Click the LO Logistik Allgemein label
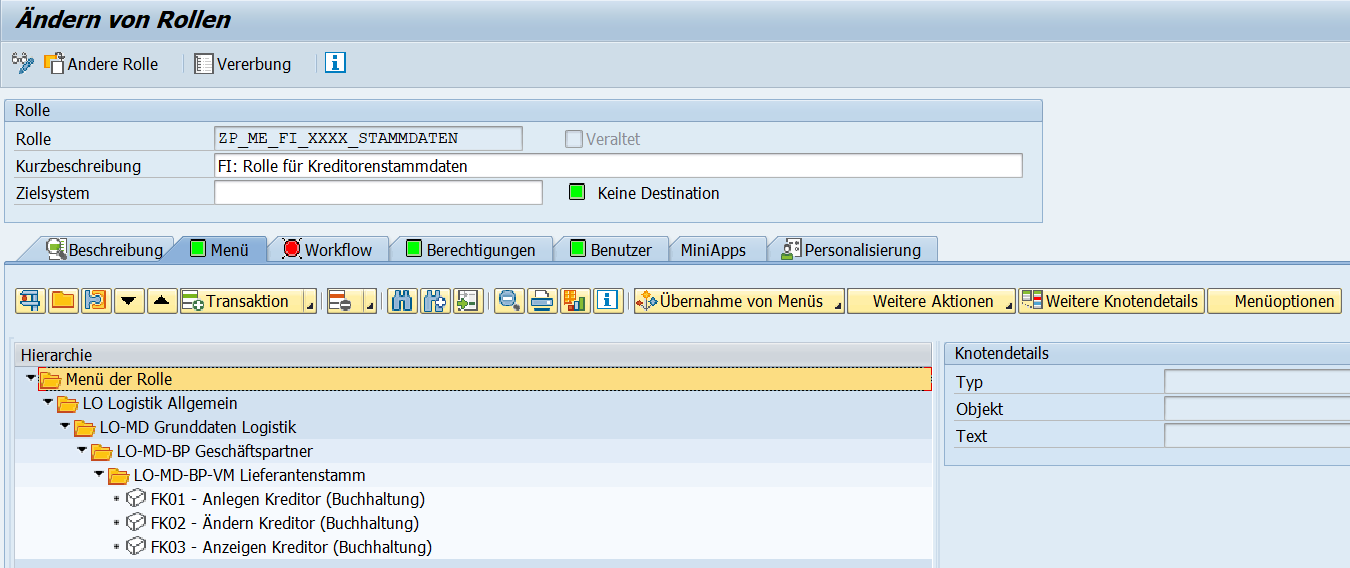Image resolution: width=1350 pixels, height=568 pixels. (x=160, y=403)
